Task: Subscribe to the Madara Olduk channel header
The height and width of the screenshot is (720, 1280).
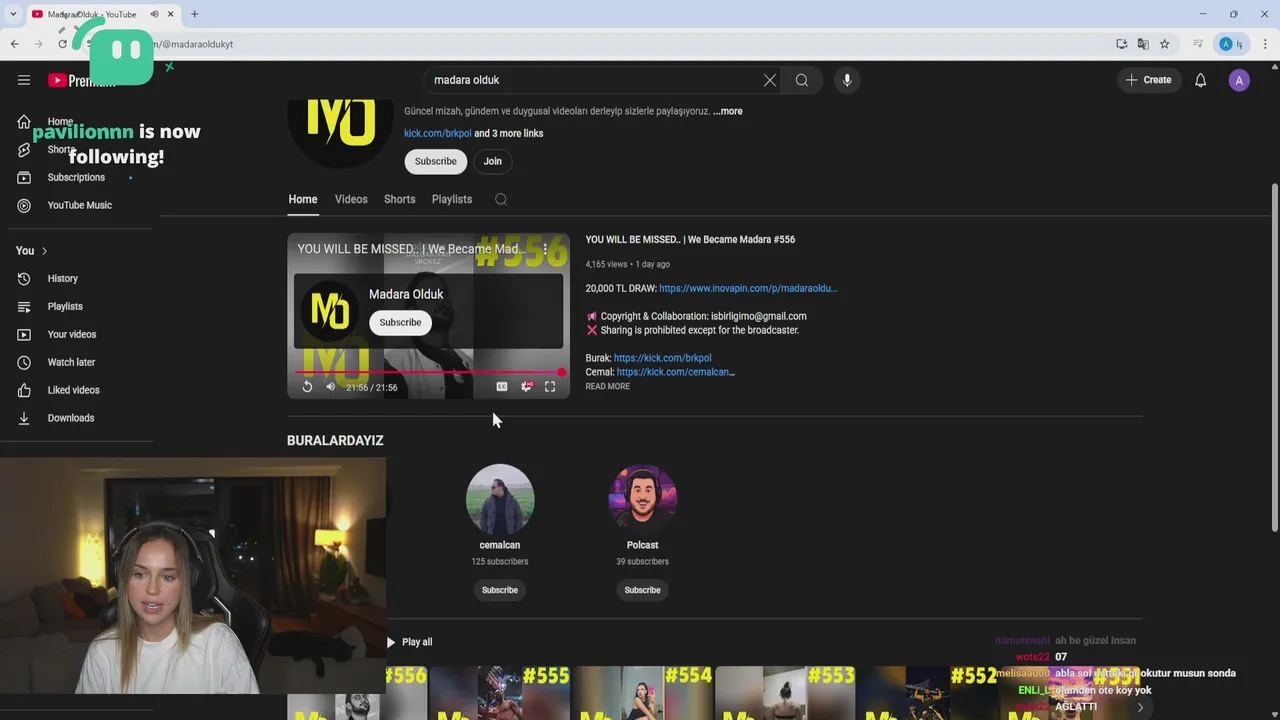Action: 436,161
